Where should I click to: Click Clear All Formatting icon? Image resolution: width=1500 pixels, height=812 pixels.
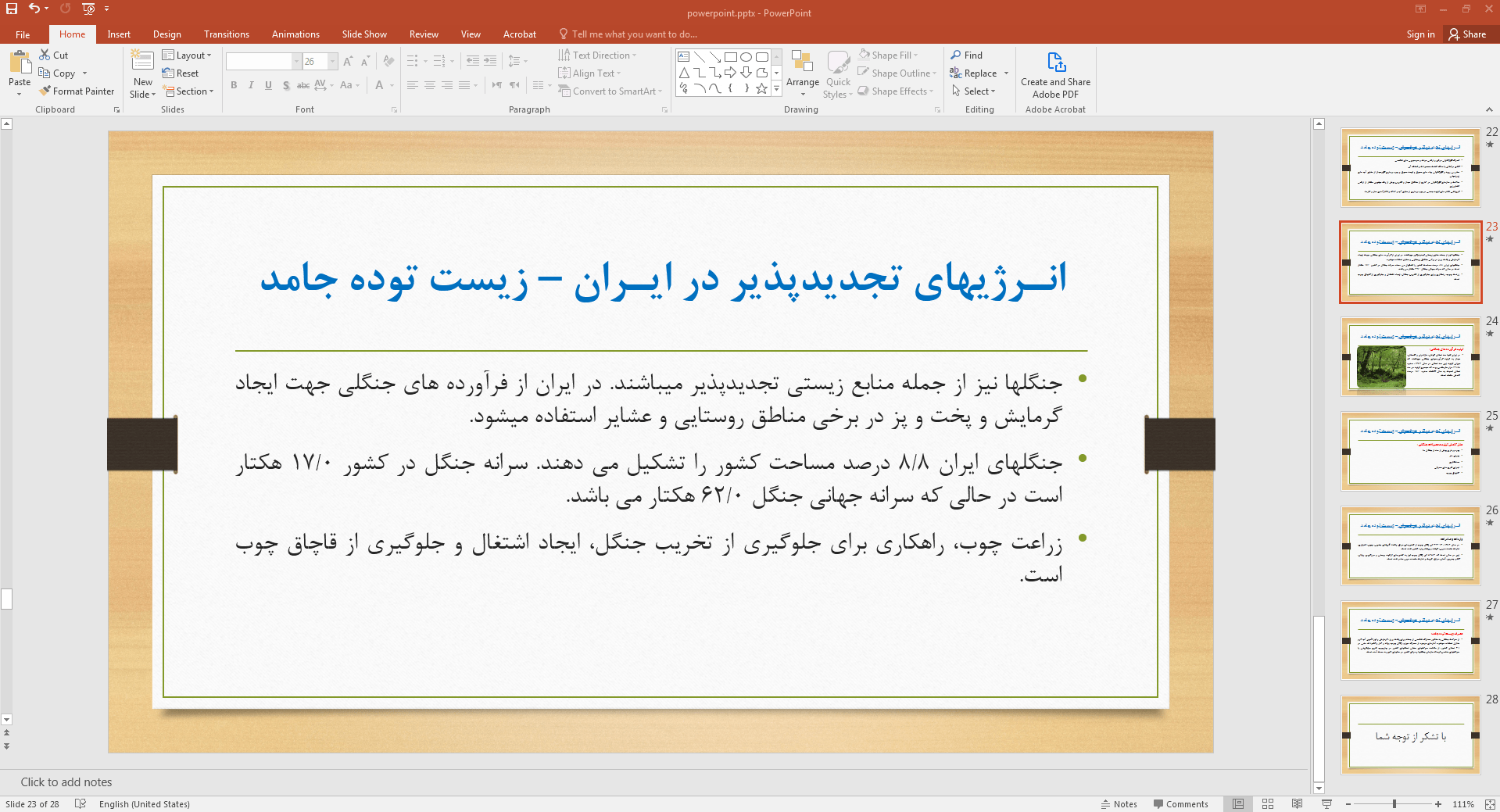pyautogui.click(x=388, y=61)
